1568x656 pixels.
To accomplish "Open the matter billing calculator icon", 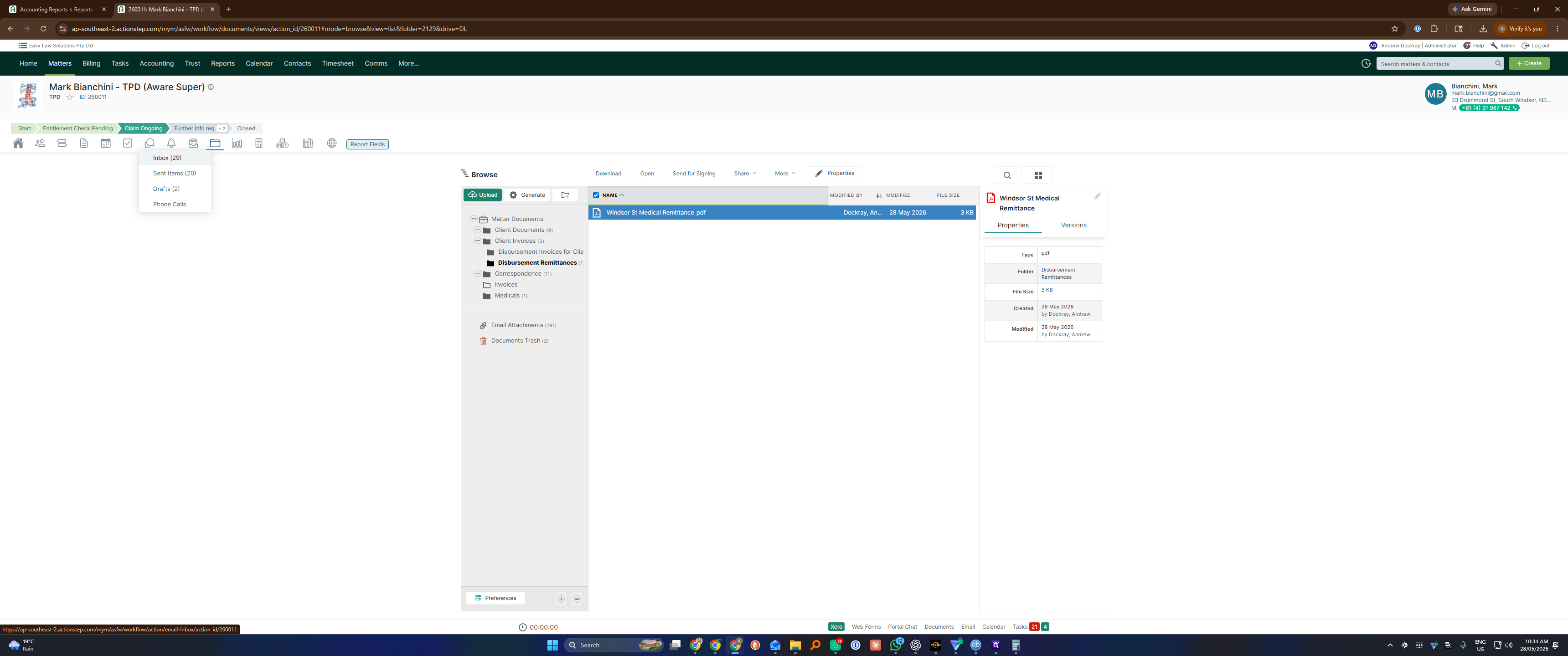I will (x=259, y=143).
